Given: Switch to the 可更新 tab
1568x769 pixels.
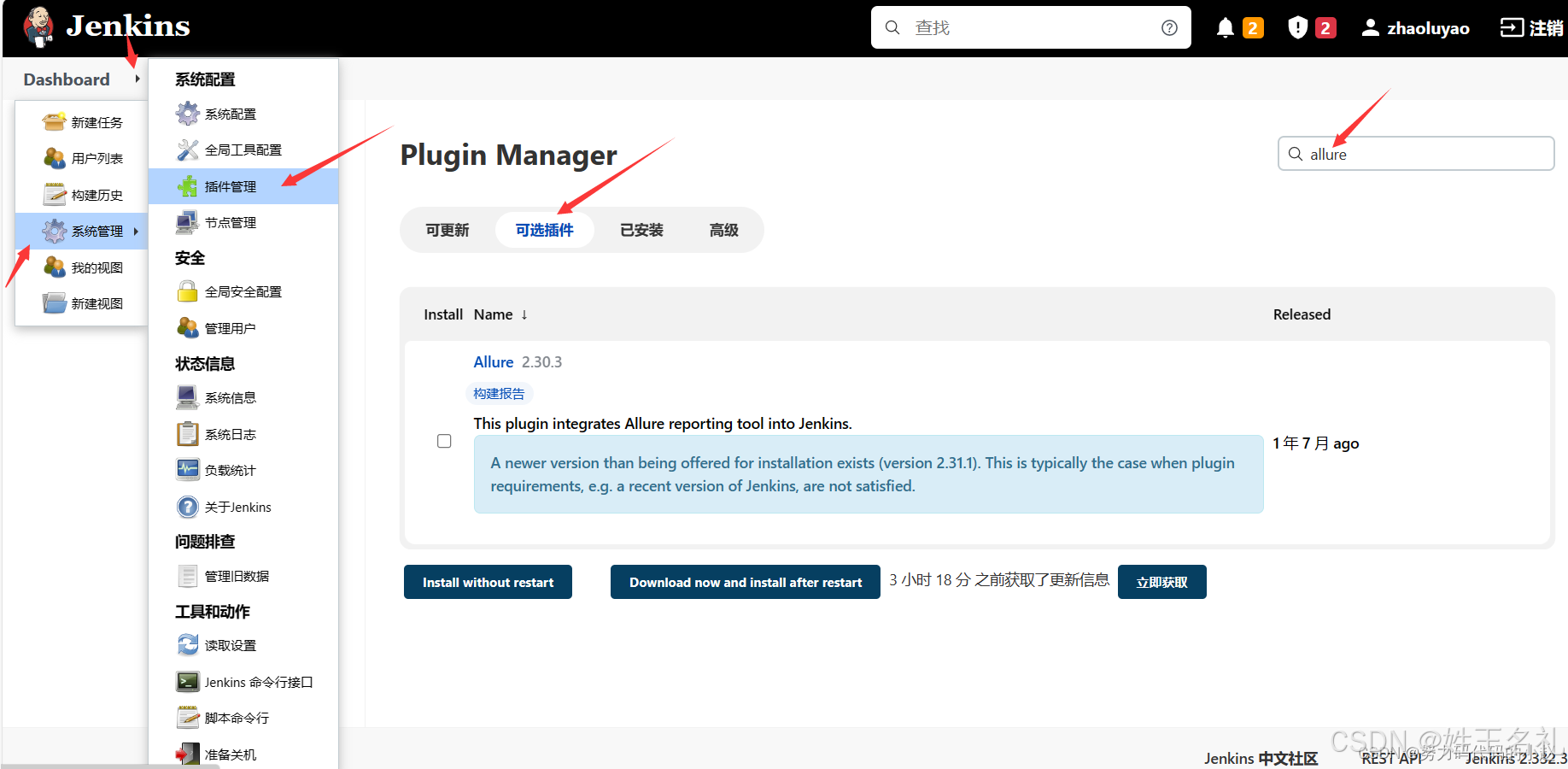Looking at the screenshot, I should tap(448, 230).
